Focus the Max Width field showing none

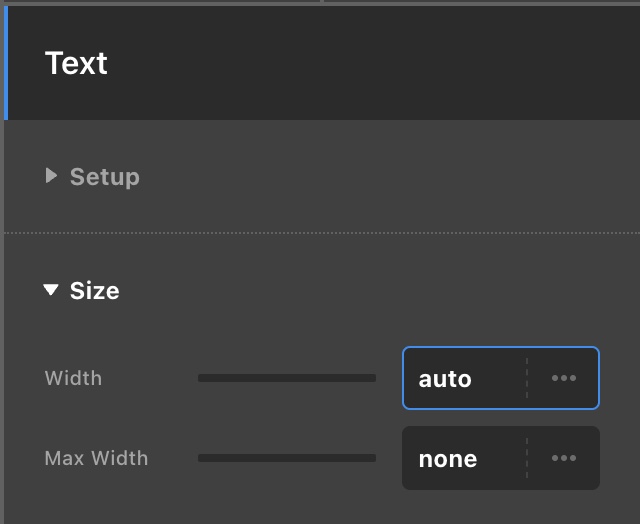(460, 459)
